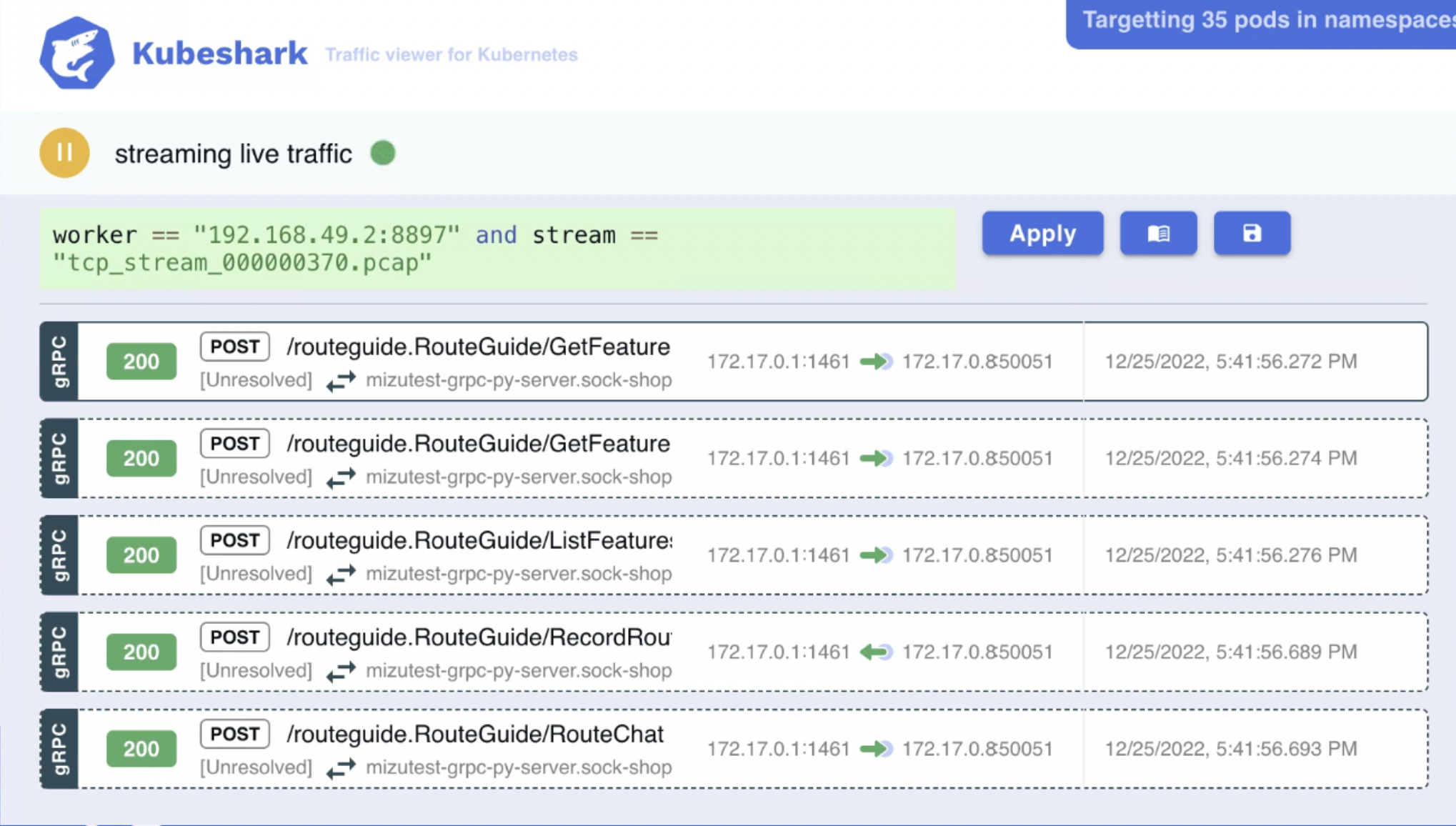Select the GetFeature entry at 5:41:56.272 PM
This screenshot has width=1456, height=826.
tap(734, 362)
